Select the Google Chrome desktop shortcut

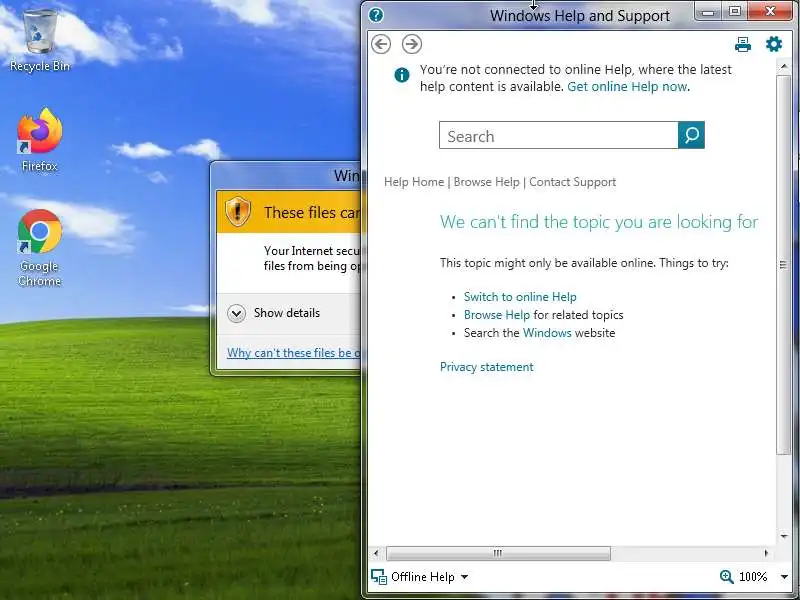[x=40, y=248]
